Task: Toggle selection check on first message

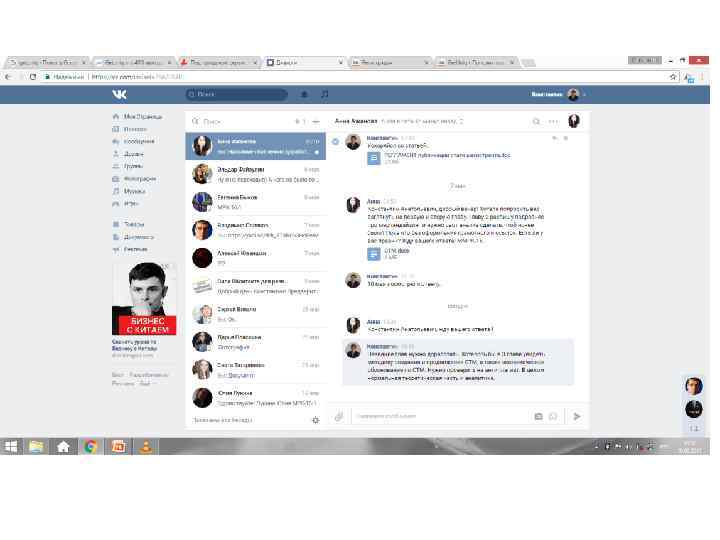Action: coord(335,142)
